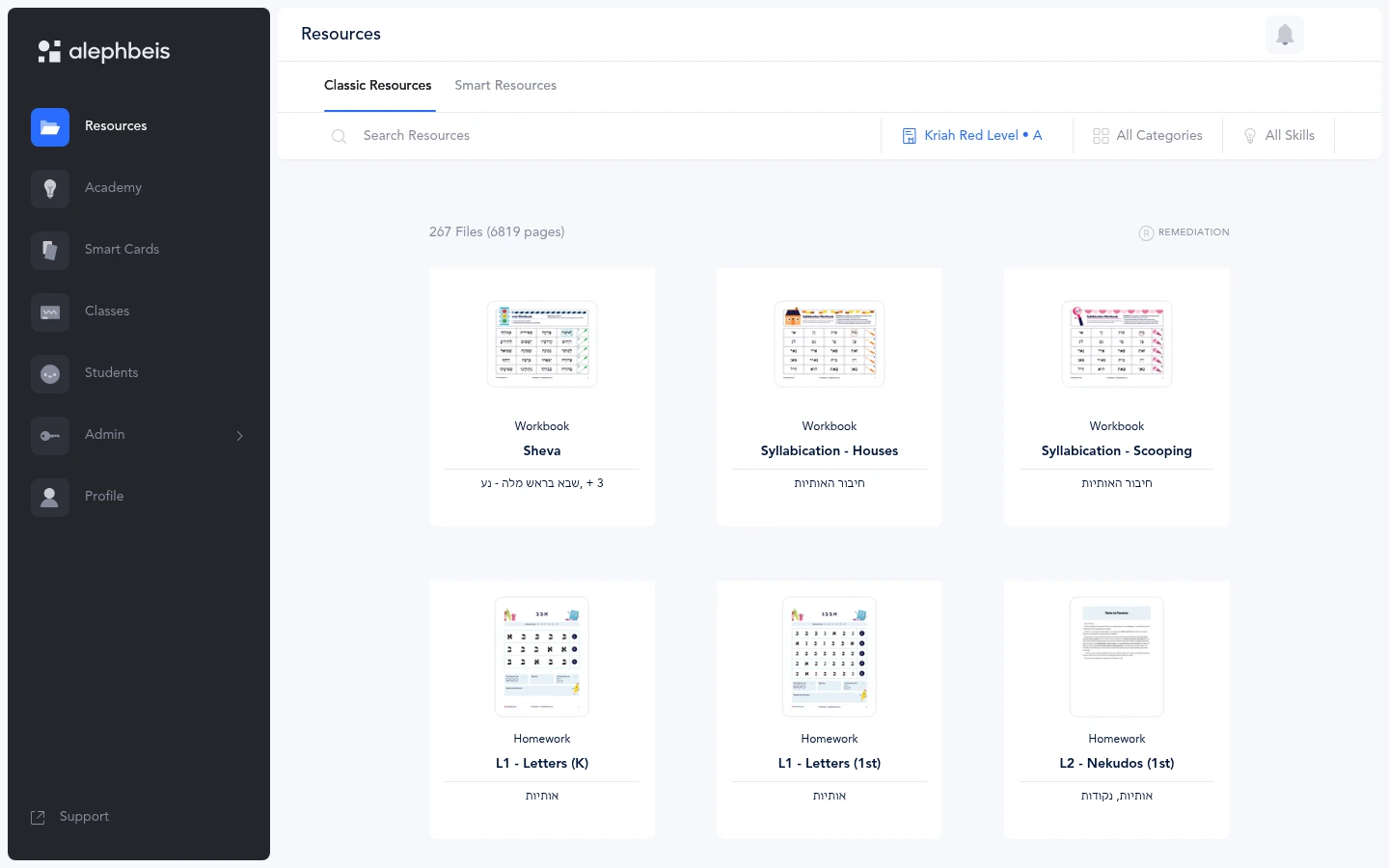Open the Students section
Screen dimensions: 1389x868
pyautogui.click(x=111, y=373)
